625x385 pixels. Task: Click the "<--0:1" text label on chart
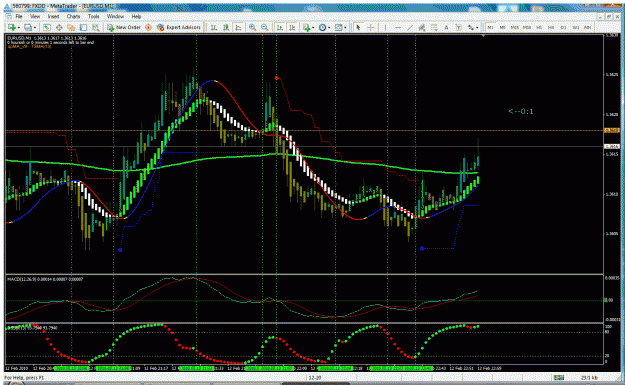[521, 112]
